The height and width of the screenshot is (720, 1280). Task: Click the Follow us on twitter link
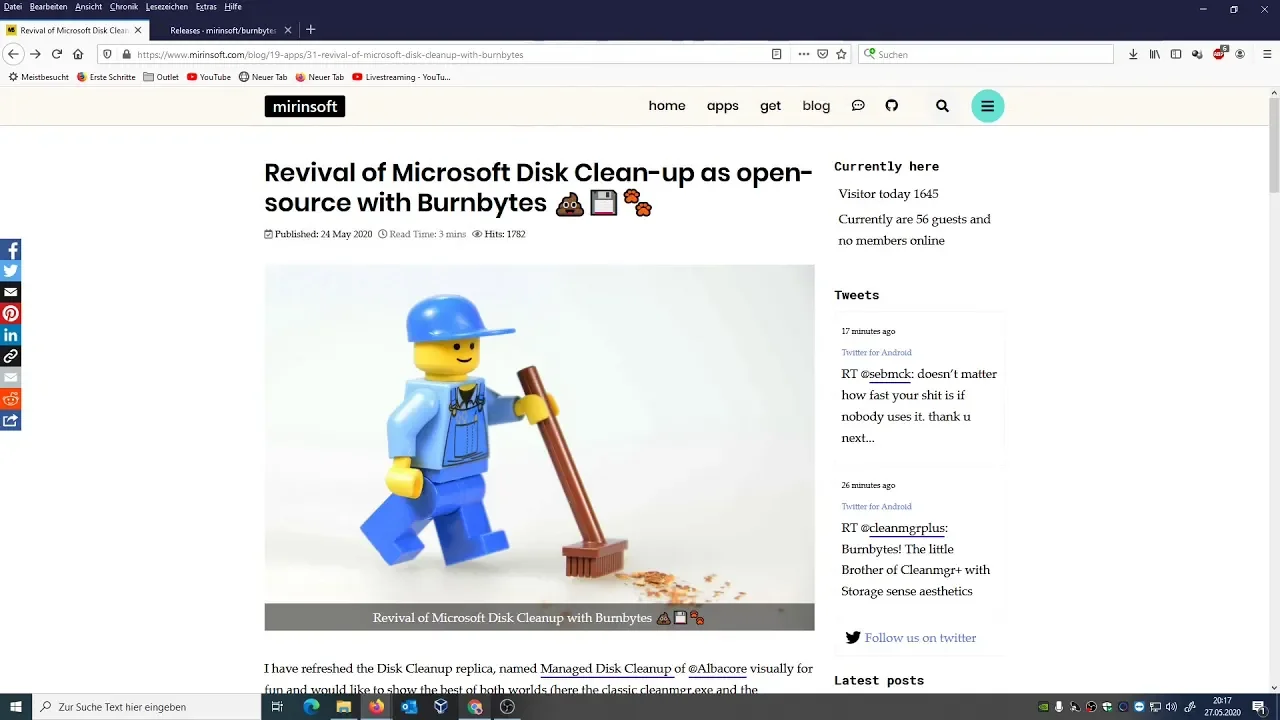[x=920, y=638]
